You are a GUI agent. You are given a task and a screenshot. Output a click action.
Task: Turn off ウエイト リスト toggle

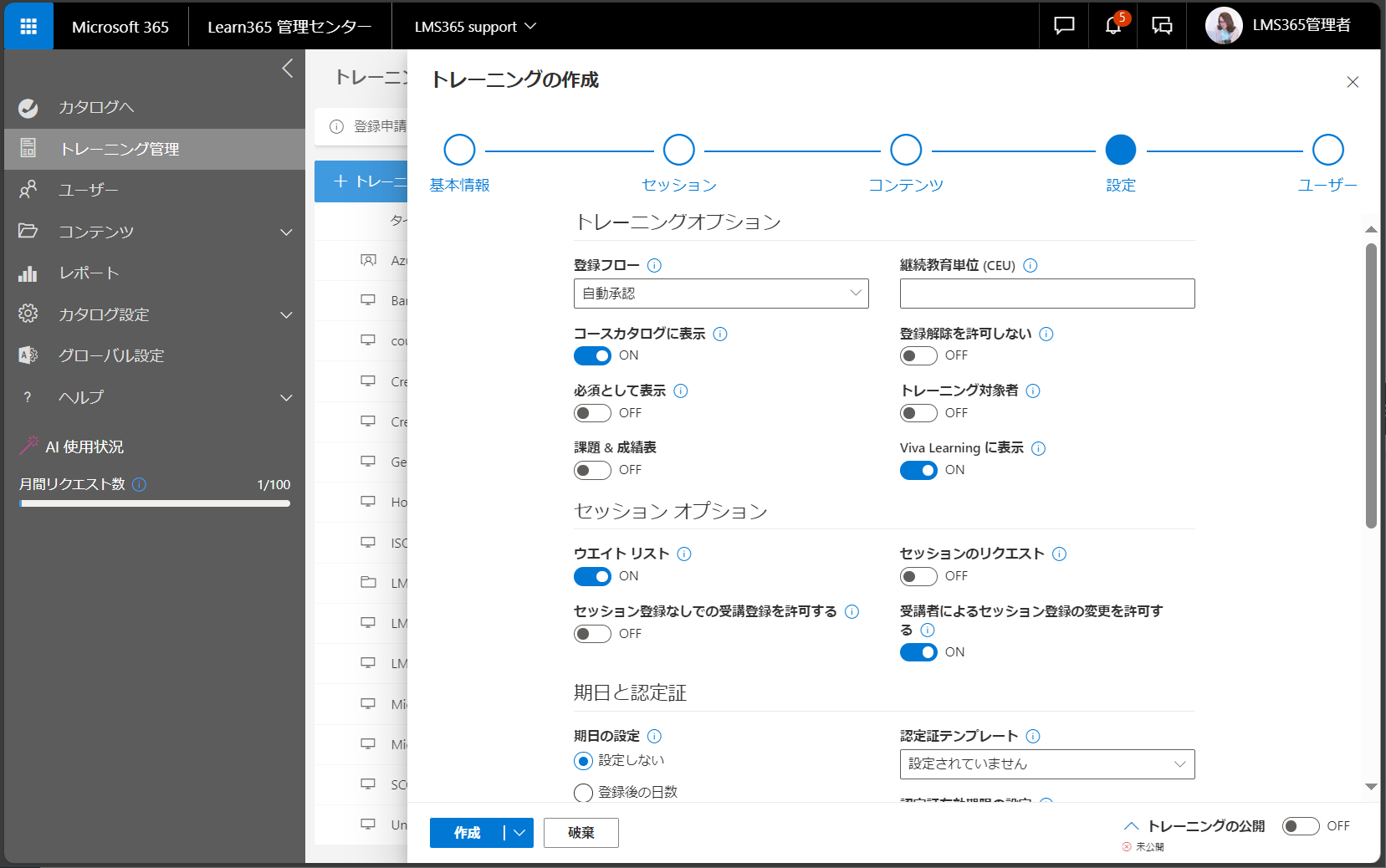592,576
